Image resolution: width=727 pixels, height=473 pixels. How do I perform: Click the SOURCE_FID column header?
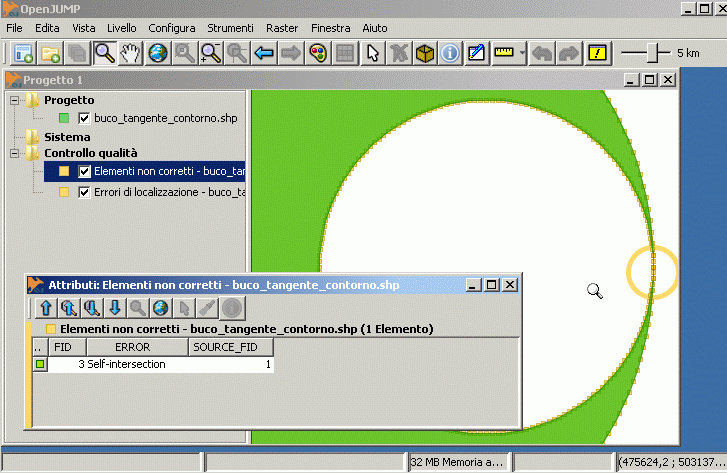pyautogui.click(x=230, y=347)
